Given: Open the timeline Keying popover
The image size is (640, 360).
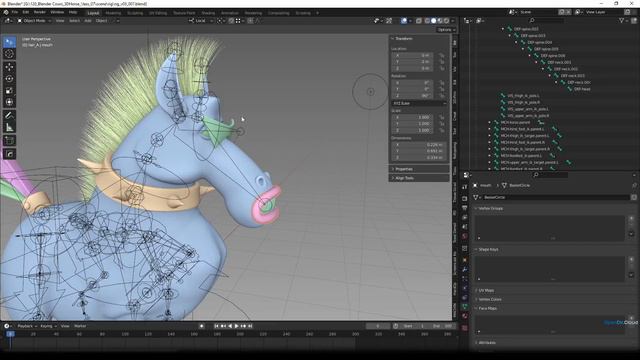Looking at the screenshot, I should [x=48, y=326].
